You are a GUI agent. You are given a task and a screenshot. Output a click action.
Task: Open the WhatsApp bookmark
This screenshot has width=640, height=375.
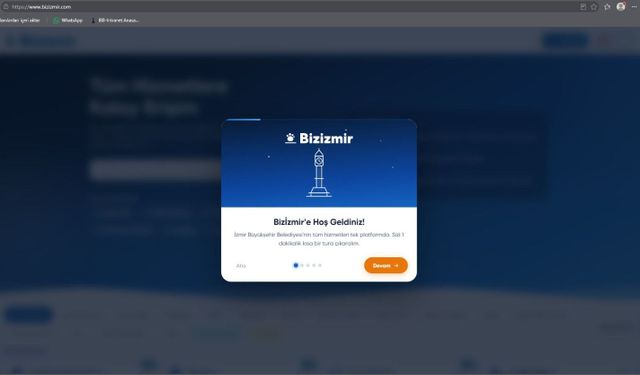pos(68,20)
